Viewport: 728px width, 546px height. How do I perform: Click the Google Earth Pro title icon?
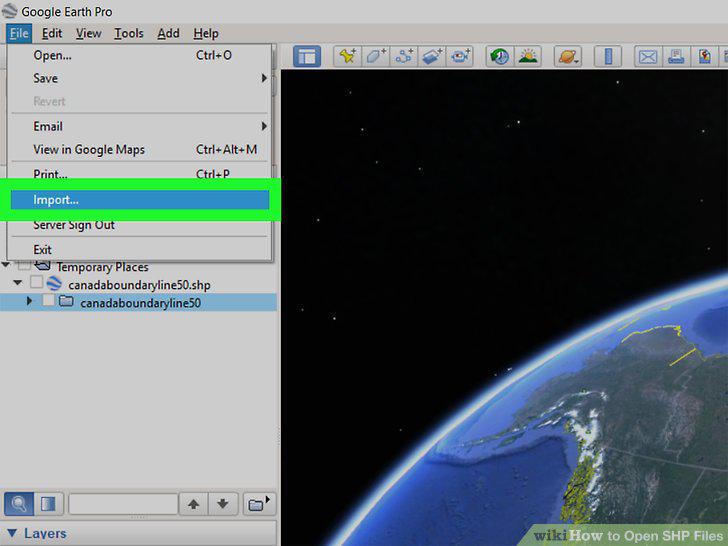(9, 11)
